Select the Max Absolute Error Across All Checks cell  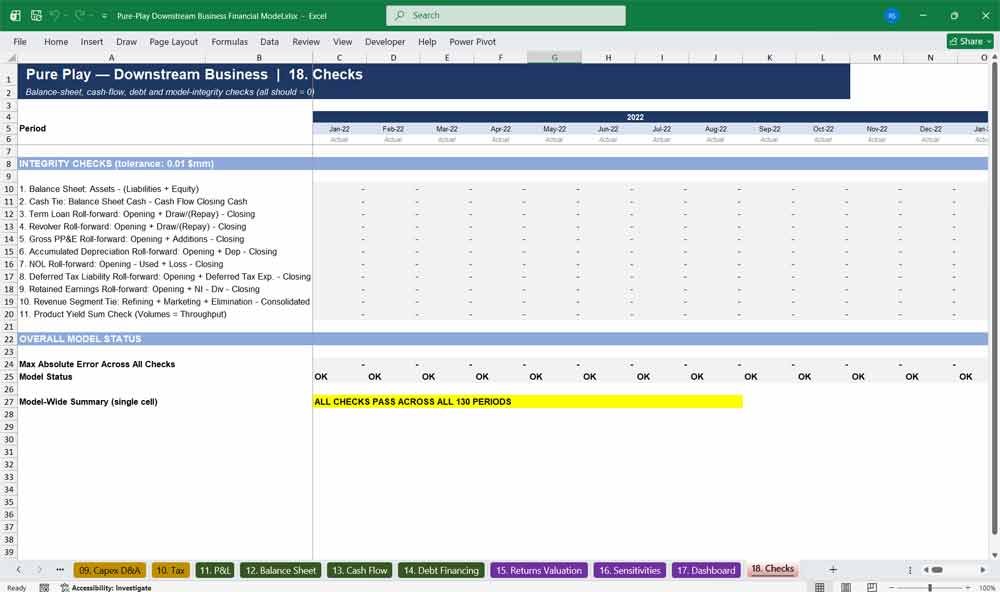click(165, 364)
